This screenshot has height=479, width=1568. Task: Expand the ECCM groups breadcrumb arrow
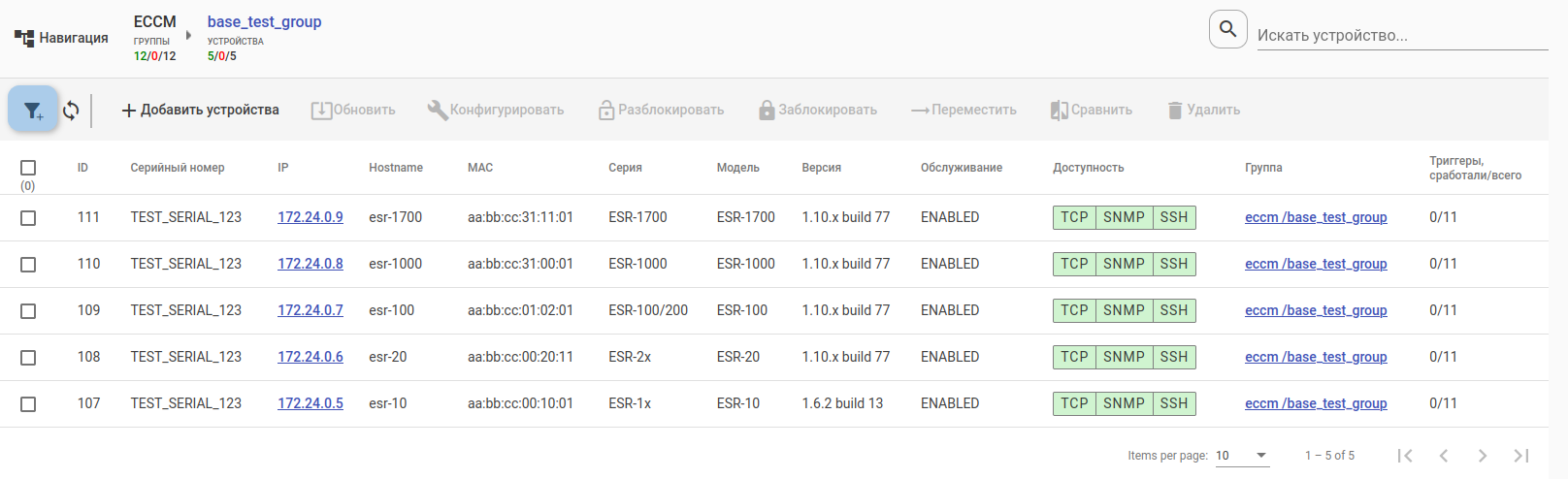[188, 35]
